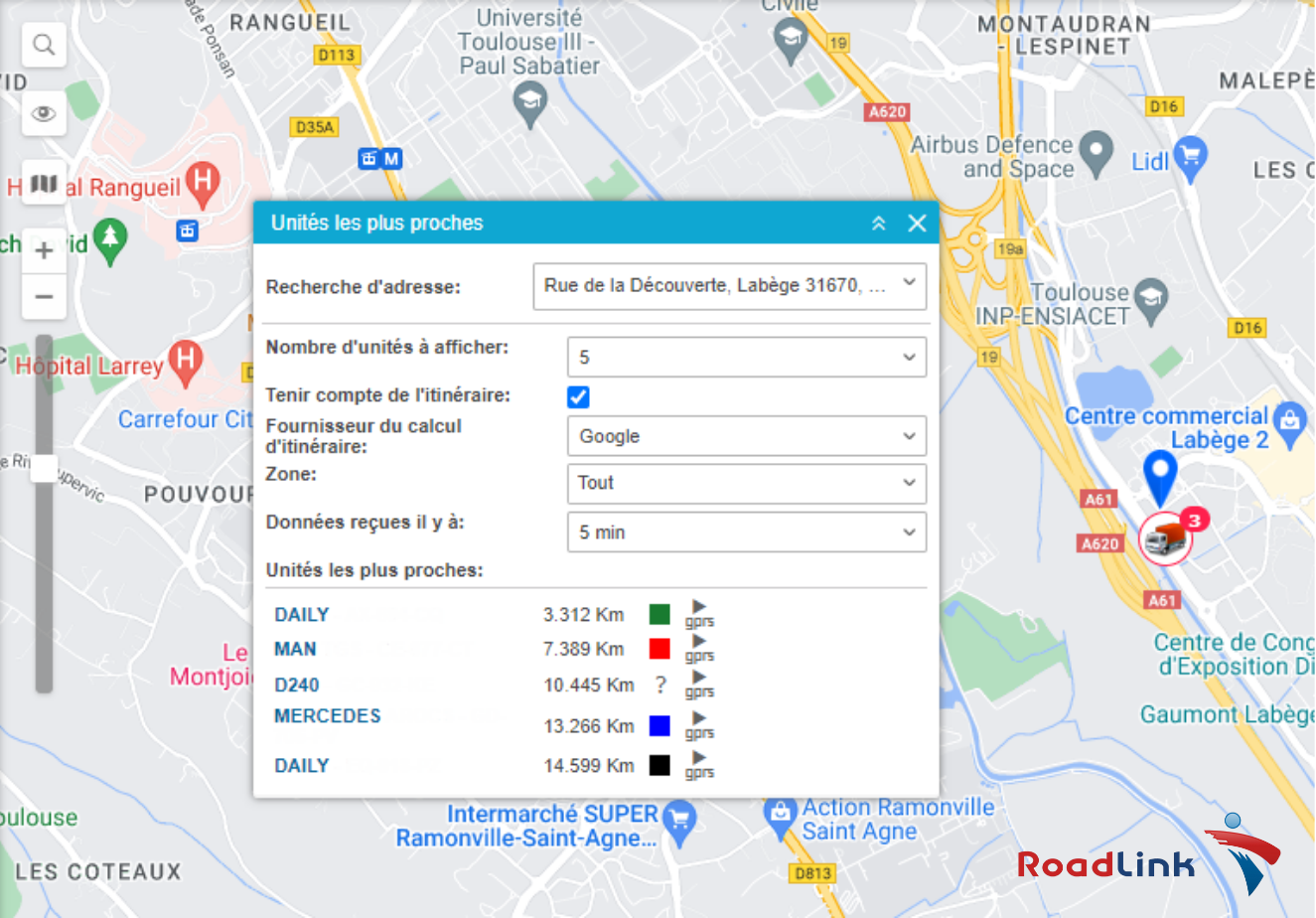Click the 13.266 Km distance value
This screenshot has width=1316, height=918.
(x=589, y=726)
